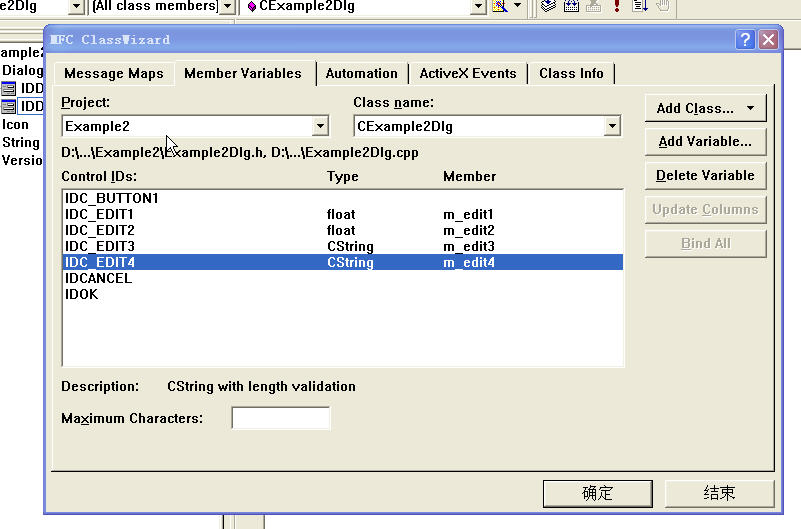Click the Build toolbar icon

click(571, 6)
